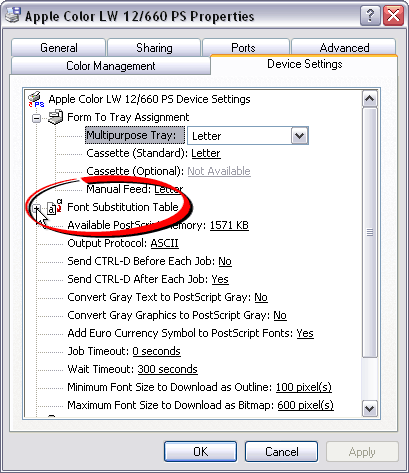Image resolution: width=409 pixels, height=473 pixels.
Task: Close the Properties dialog with the X button
Action: [x=393, y=16]
